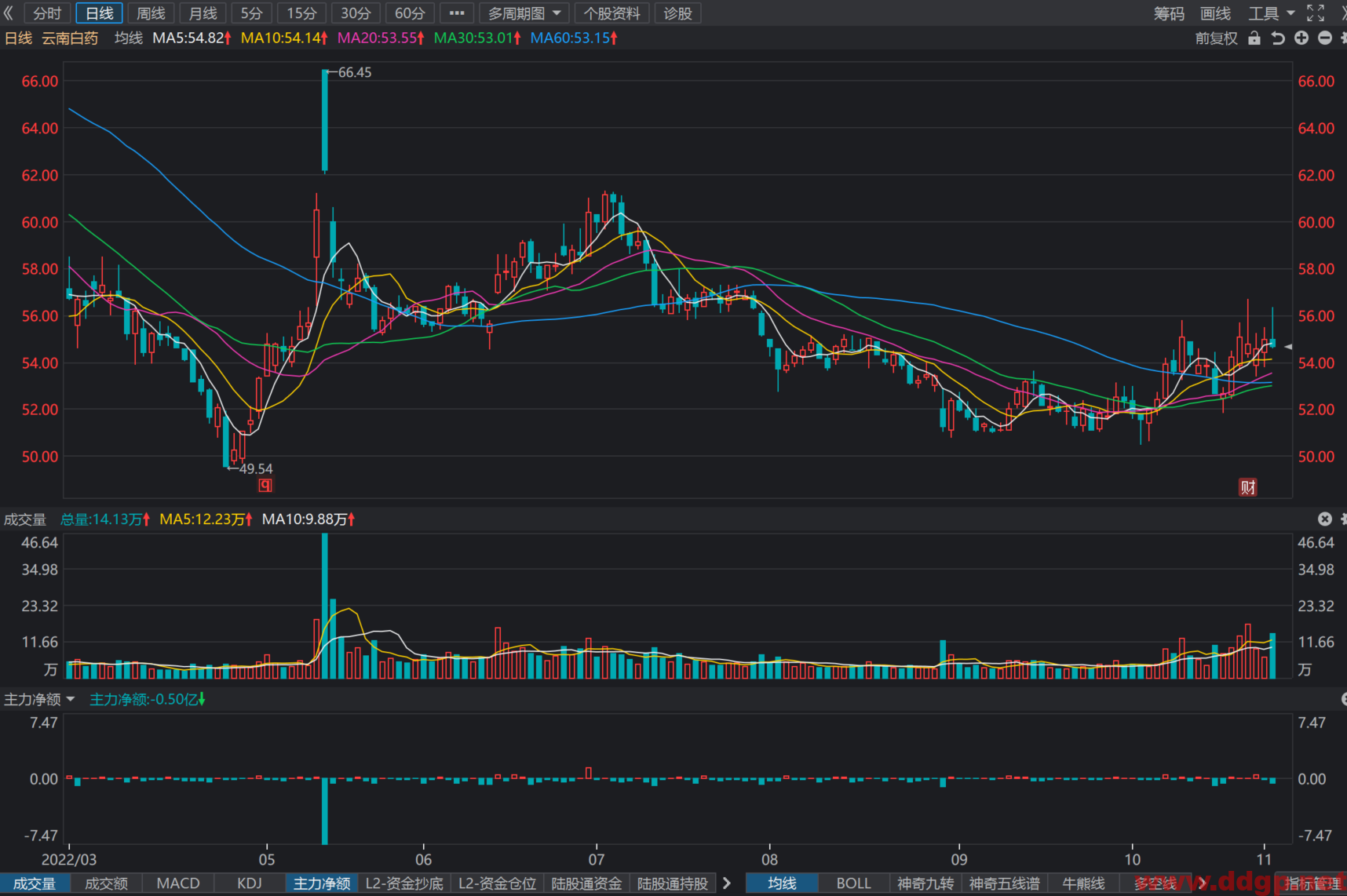The width and height of the screenshot is (1347, 896).
Task: Open chart settings gear icon
Action: click(x=1343, y=38)
